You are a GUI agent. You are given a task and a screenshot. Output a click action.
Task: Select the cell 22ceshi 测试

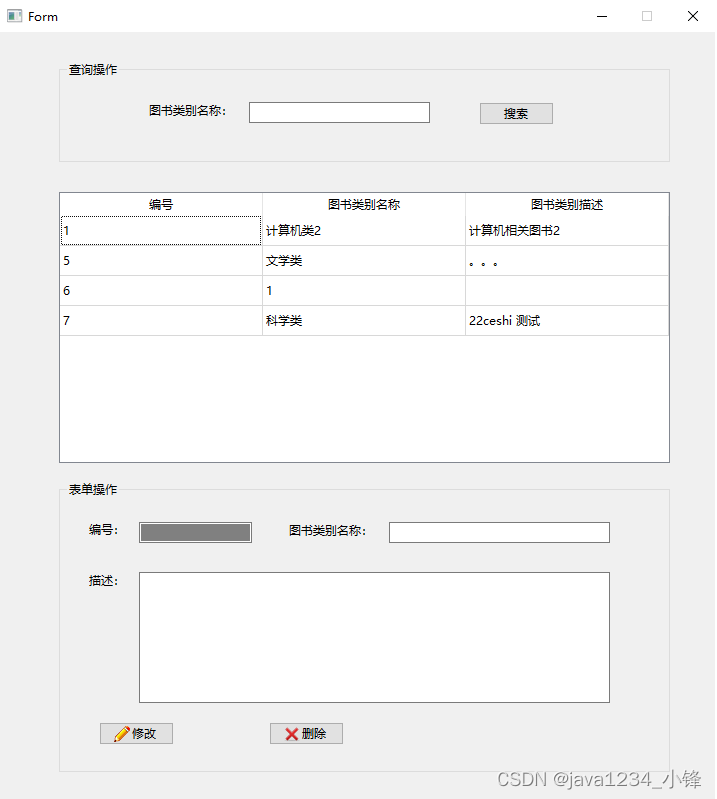tap(568, 322)
